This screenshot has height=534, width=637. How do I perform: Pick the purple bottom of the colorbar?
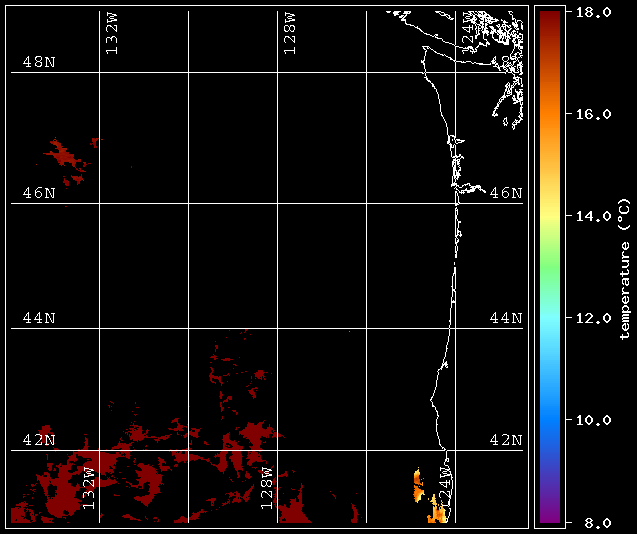tap(549, 515)
